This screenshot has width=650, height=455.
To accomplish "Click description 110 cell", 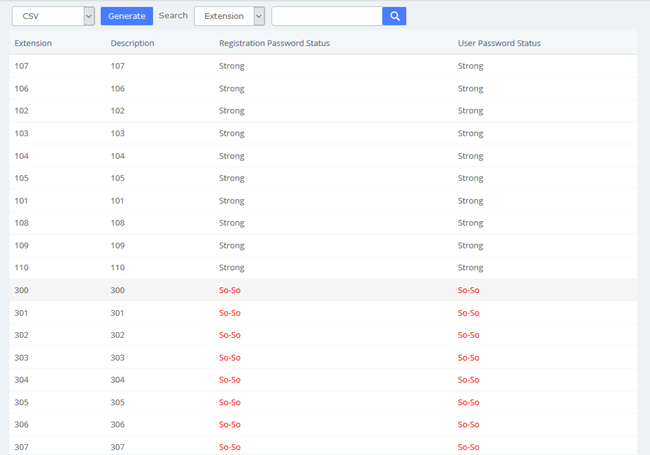I will pos(118,268).
